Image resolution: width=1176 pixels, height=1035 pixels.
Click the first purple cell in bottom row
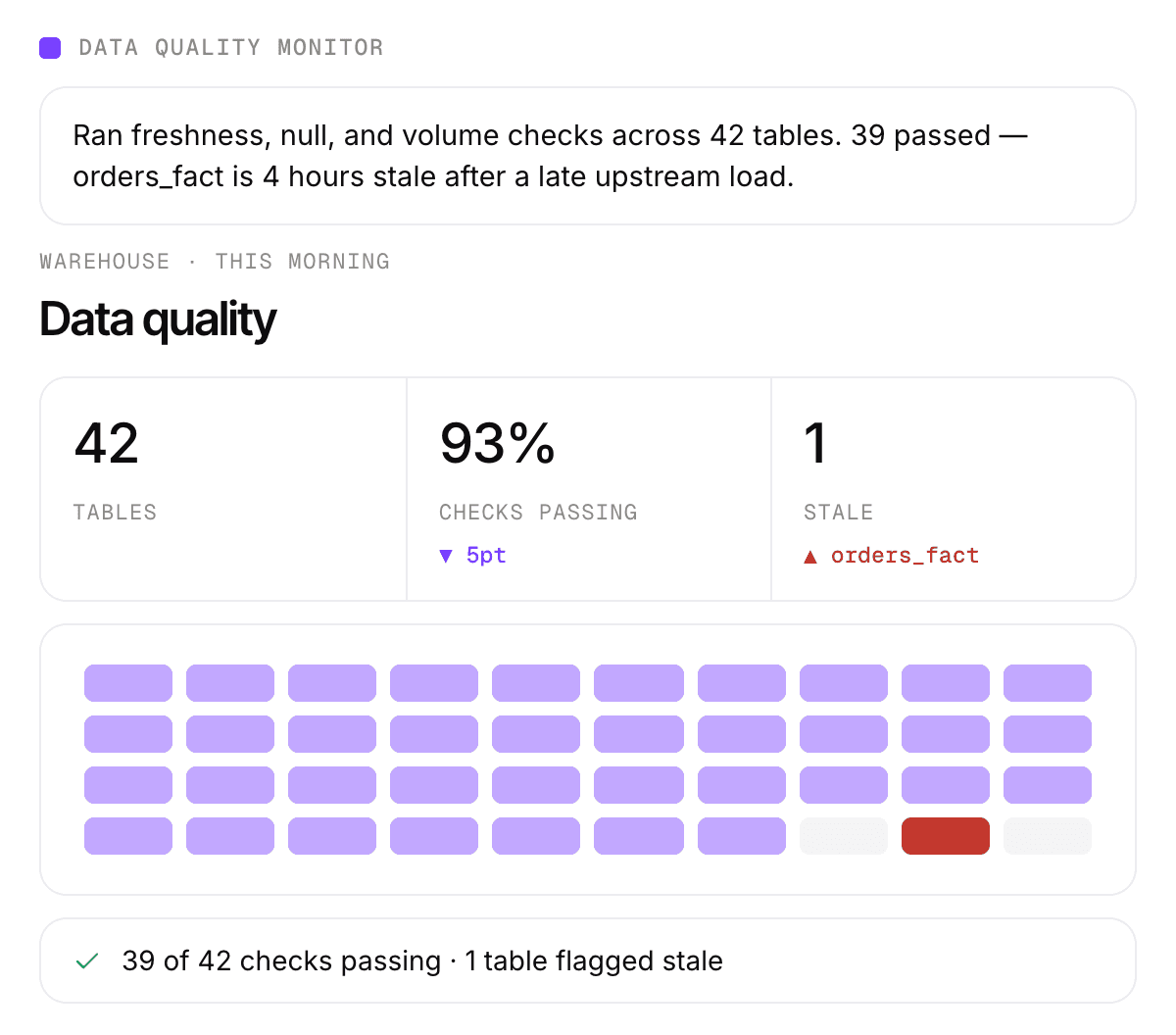pos(128,836)
